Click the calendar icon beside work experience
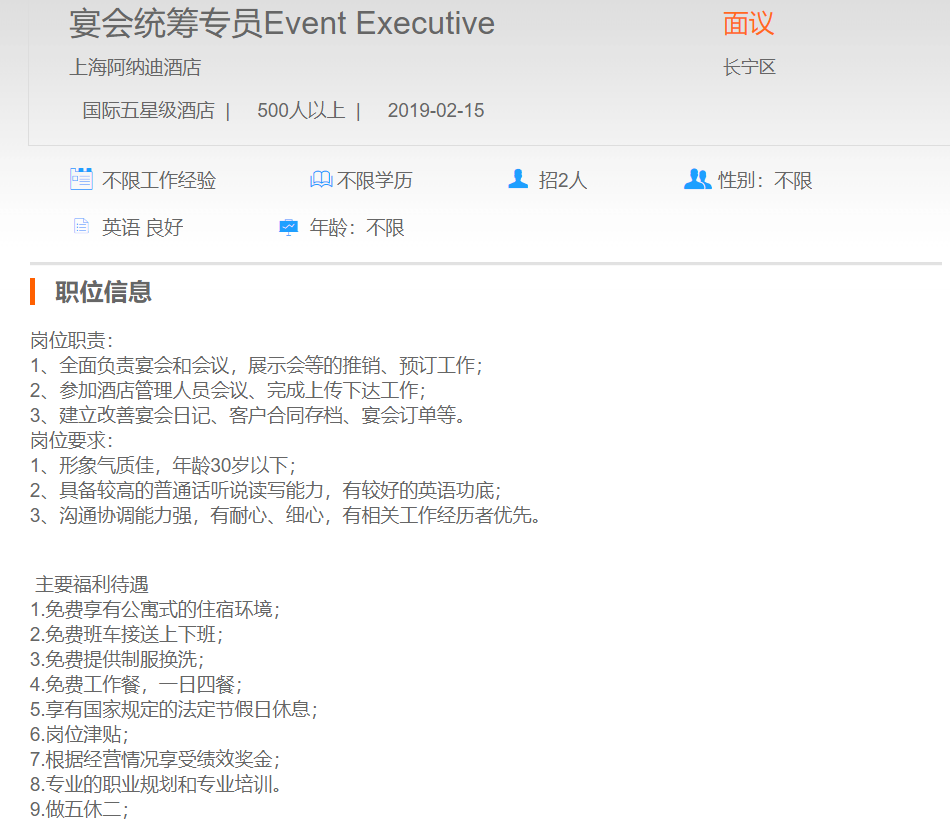The height and width of the screenshot is (820, 950). click(81, 180)
